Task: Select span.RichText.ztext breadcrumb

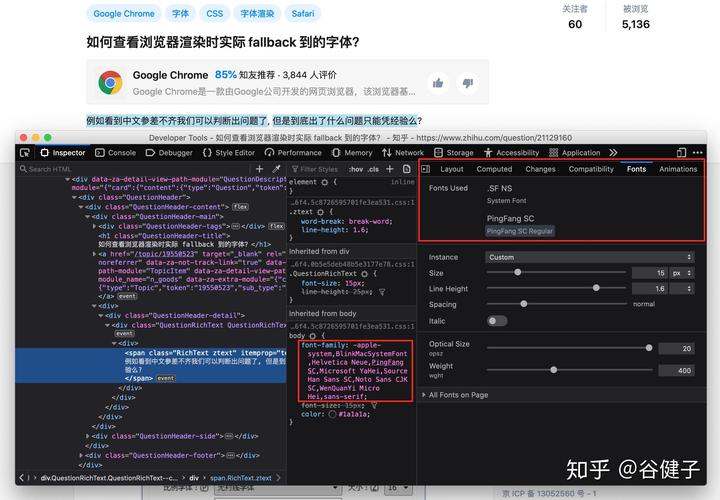Action: [241, 478]
